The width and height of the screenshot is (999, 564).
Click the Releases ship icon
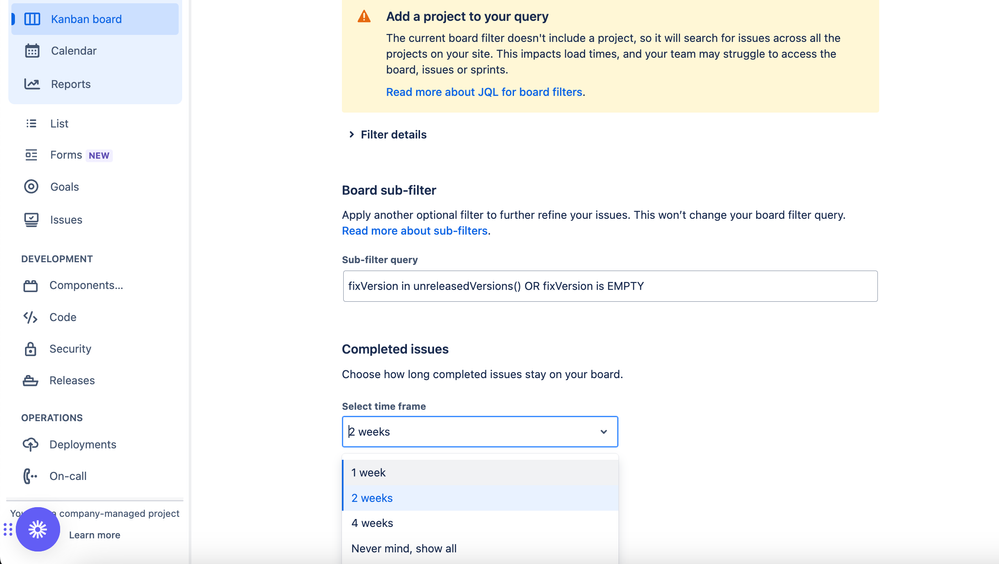pos(31,381)
